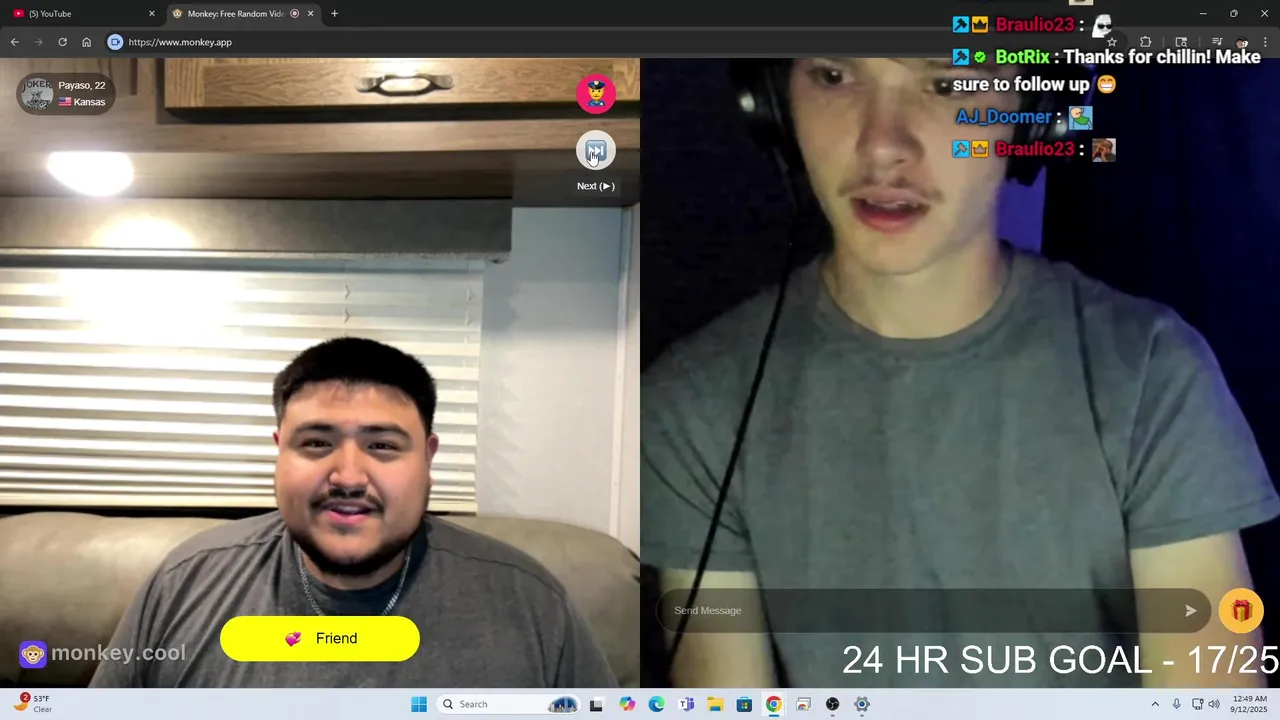The image size is (1280, 720).
Task: Open Microsoft Edge from the taskbar
Action: click(x=656, y=705)
